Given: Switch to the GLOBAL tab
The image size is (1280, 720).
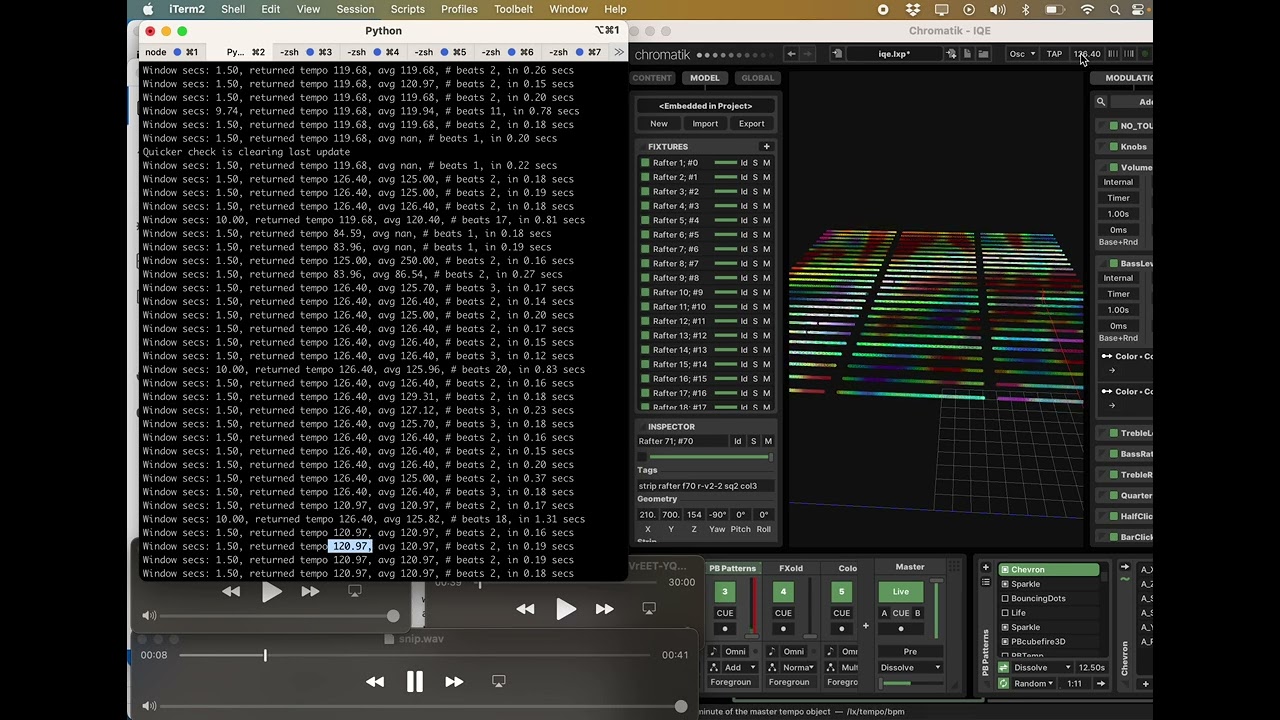Looking at the screenshot, I should (x=757, y=78).
